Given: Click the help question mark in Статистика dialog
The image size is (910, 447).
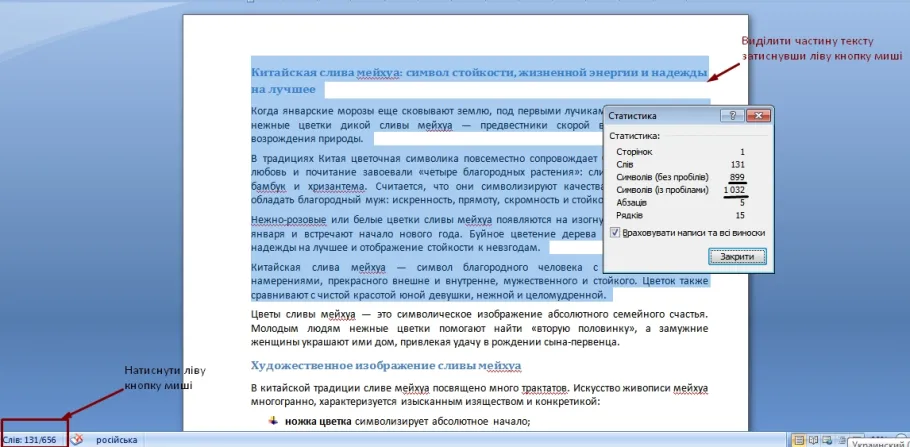Looking at the screenshot, I should 732,116.
